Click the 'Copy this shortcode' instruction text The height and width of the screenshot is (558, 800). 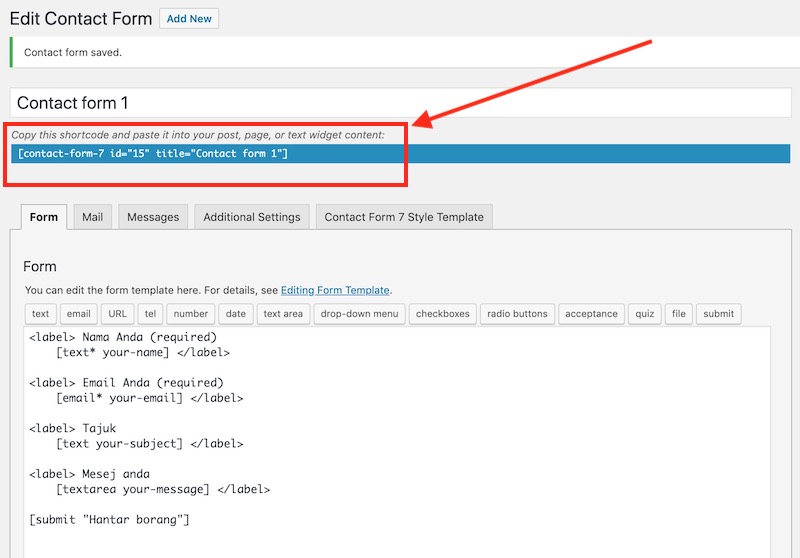pyautogui.click(x=198, y=135)
